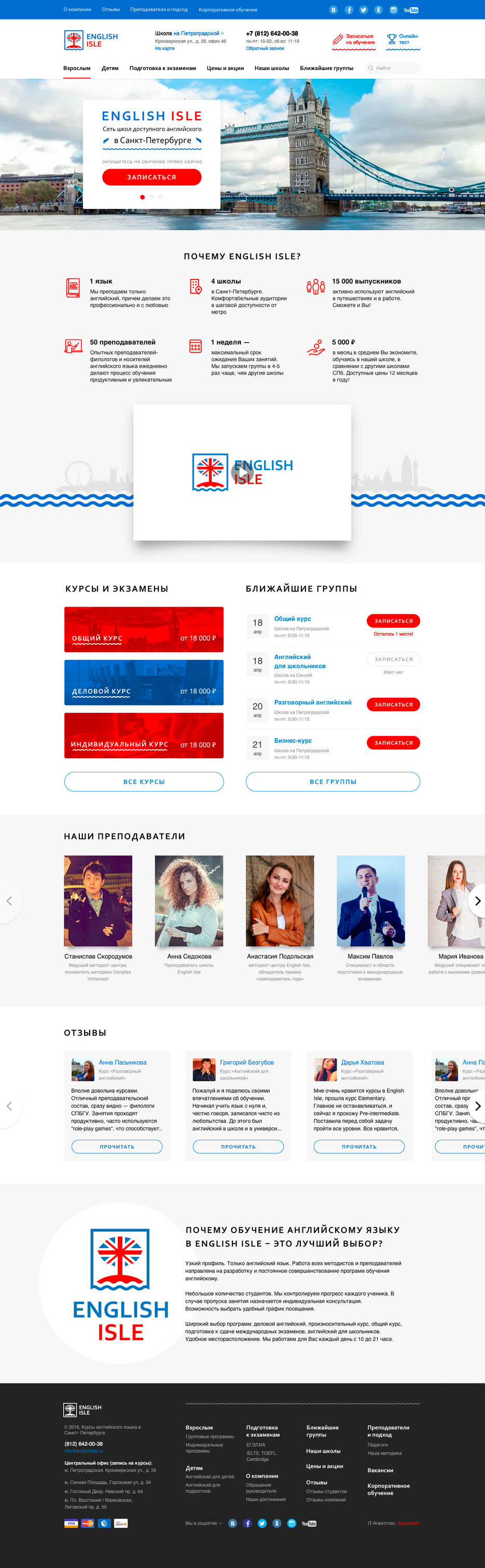Click the trophy icon for Онлайн-тест

pos(392,39)
